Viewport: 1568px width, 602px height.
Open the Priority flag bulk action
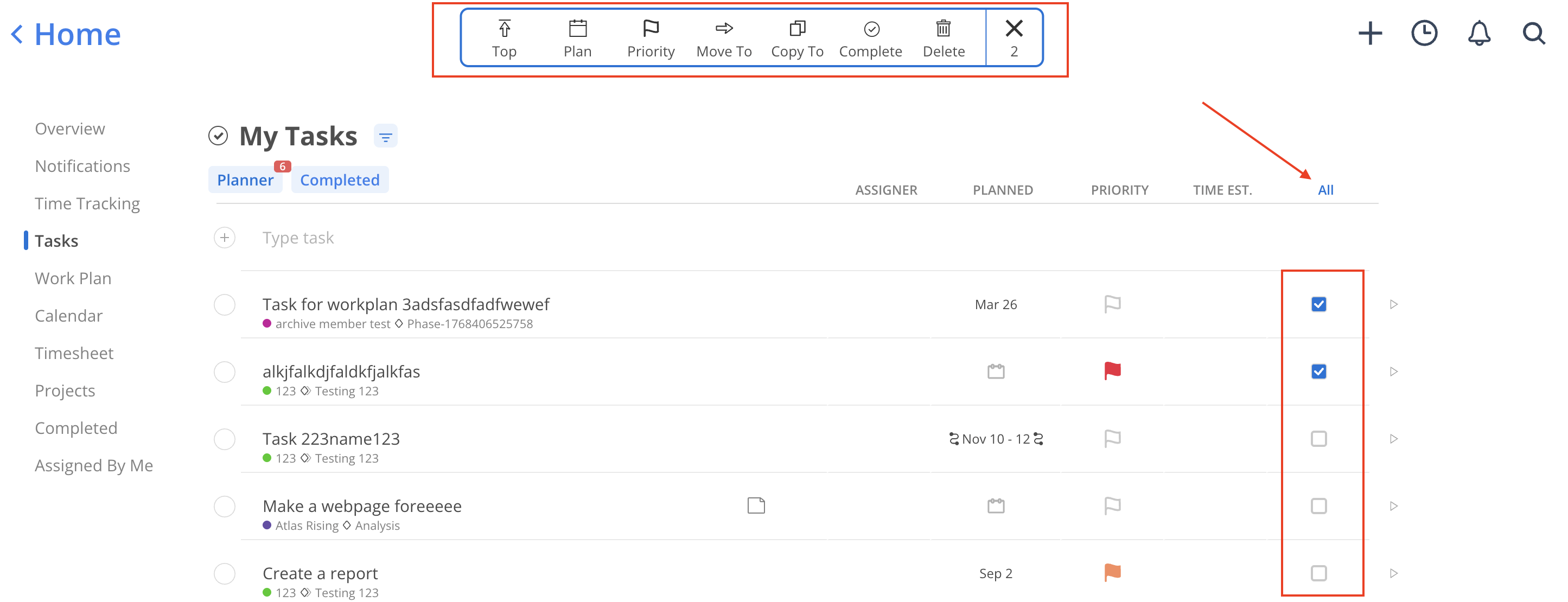pyautogui.click(x=650, y=29)
